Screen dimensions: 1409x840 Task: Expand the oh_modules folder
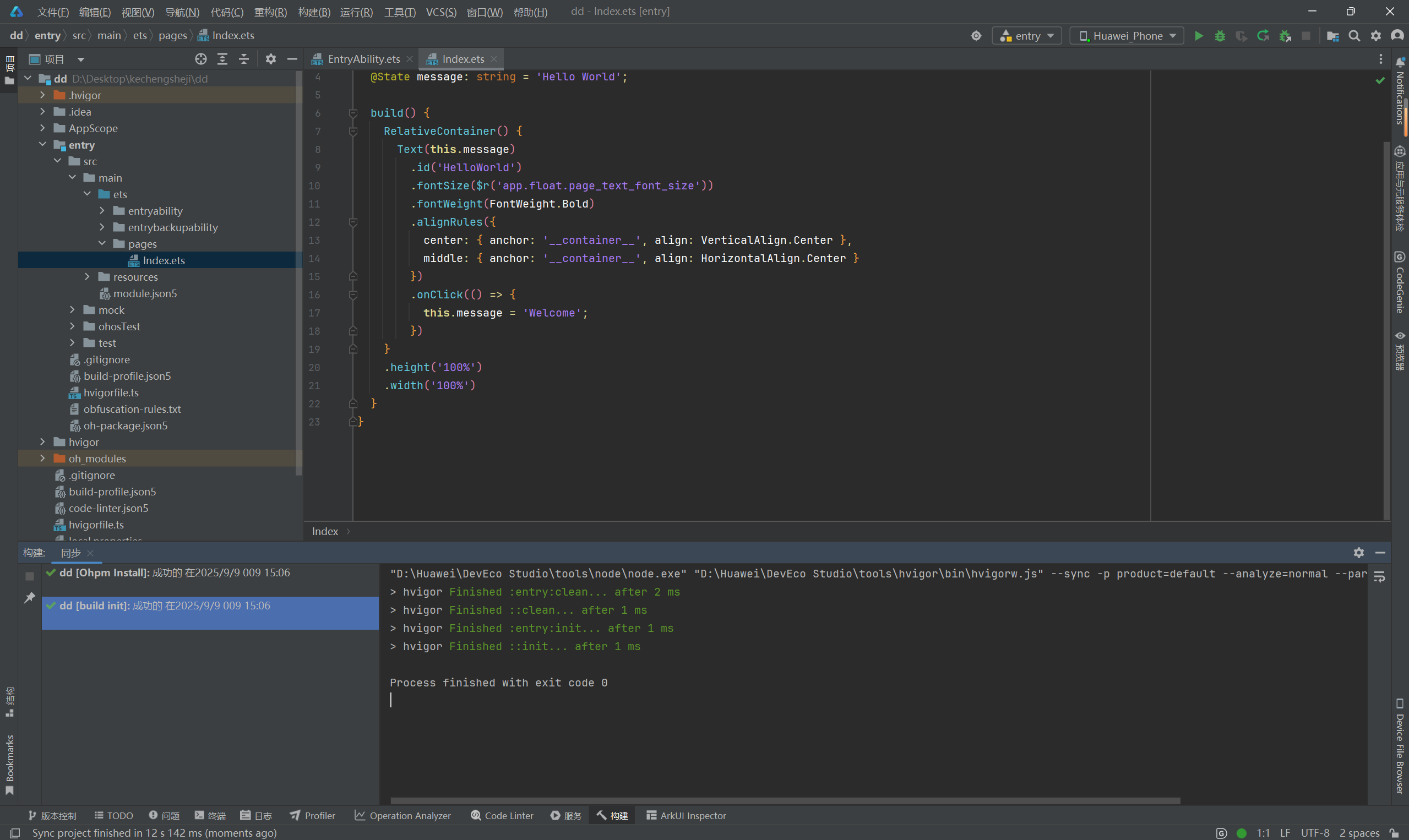pyautogui.click(x=42, y=459)
